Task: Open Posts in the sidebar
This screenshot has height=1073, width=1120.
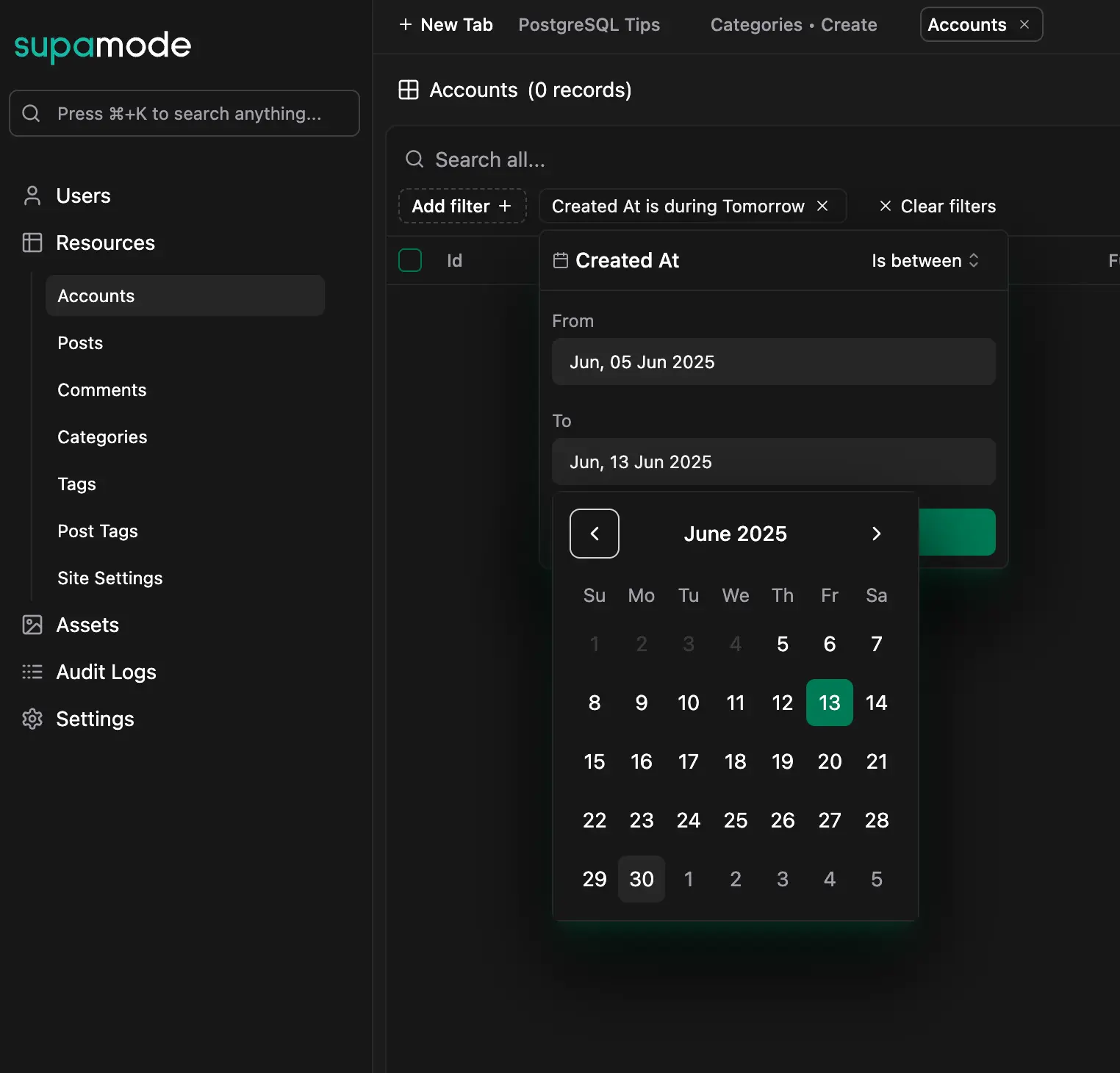Action: [x=80, y=343]
